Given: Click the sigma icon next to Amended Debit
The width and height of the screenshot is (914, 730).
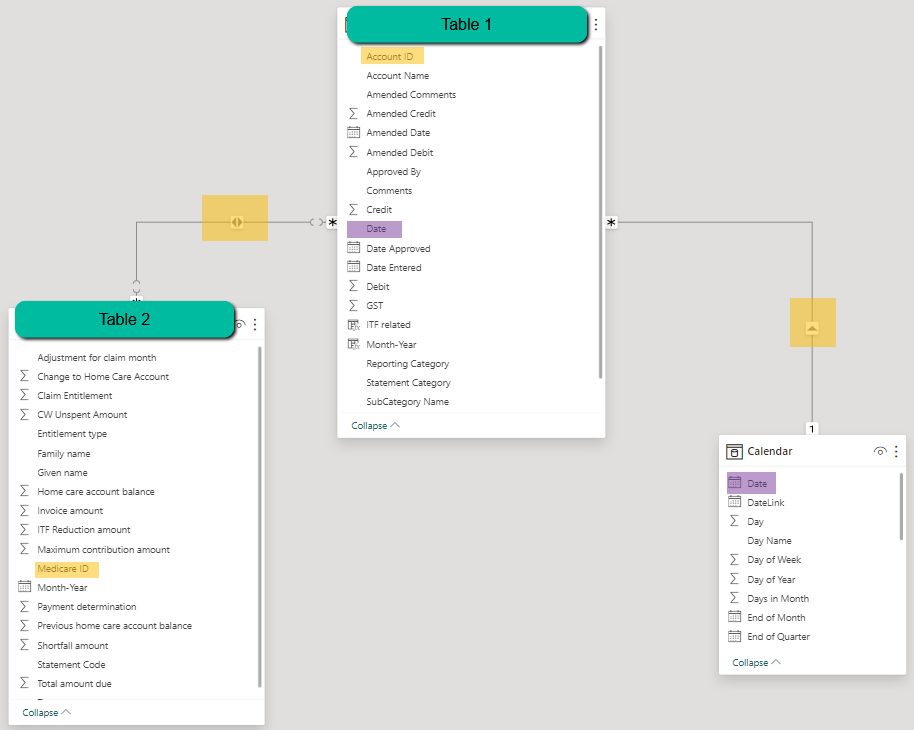Looking at the screenshot, I should [353, 152].
